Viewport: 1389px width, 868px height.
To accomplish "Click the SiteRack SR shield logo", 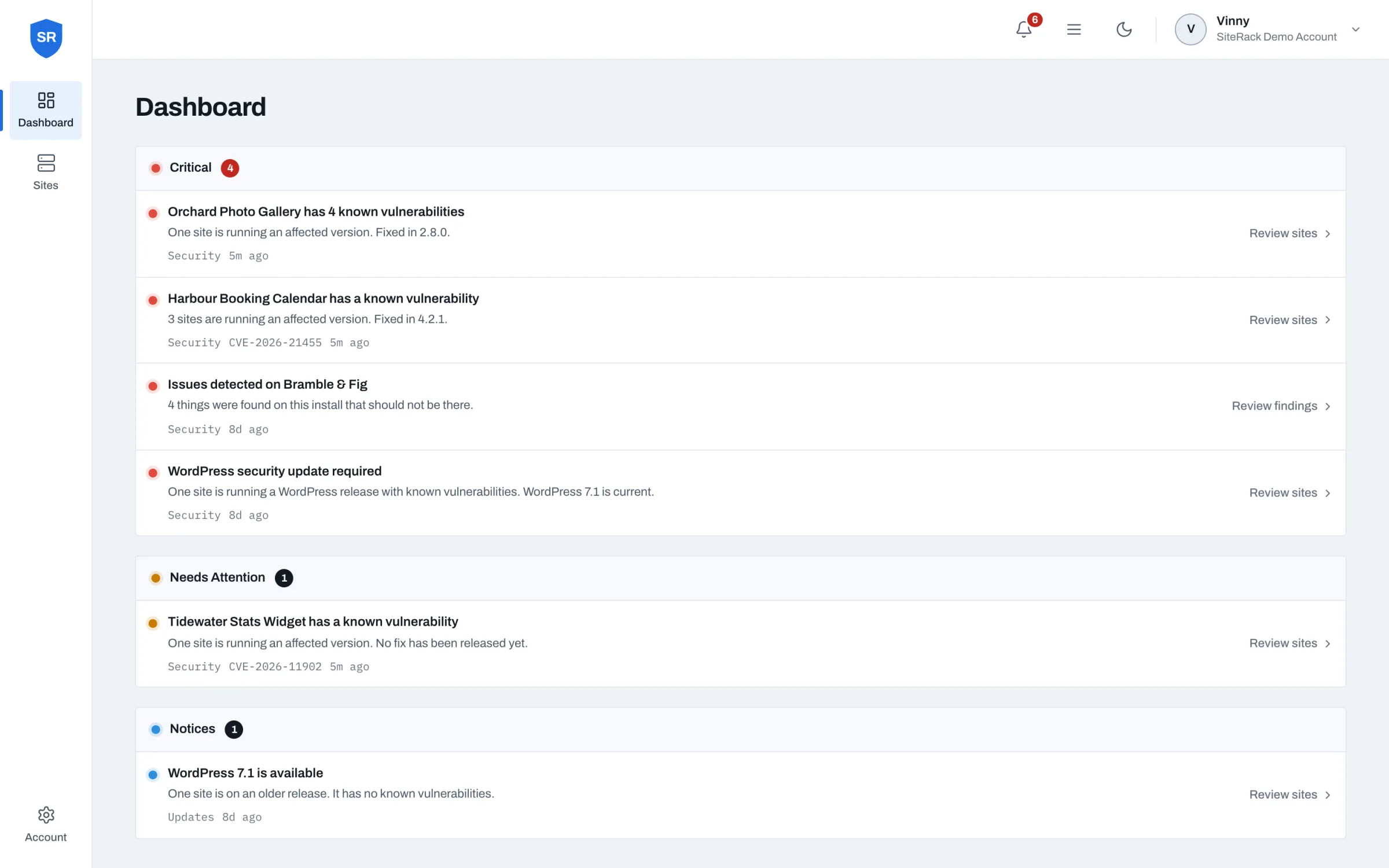I will (x=46, y=38).
